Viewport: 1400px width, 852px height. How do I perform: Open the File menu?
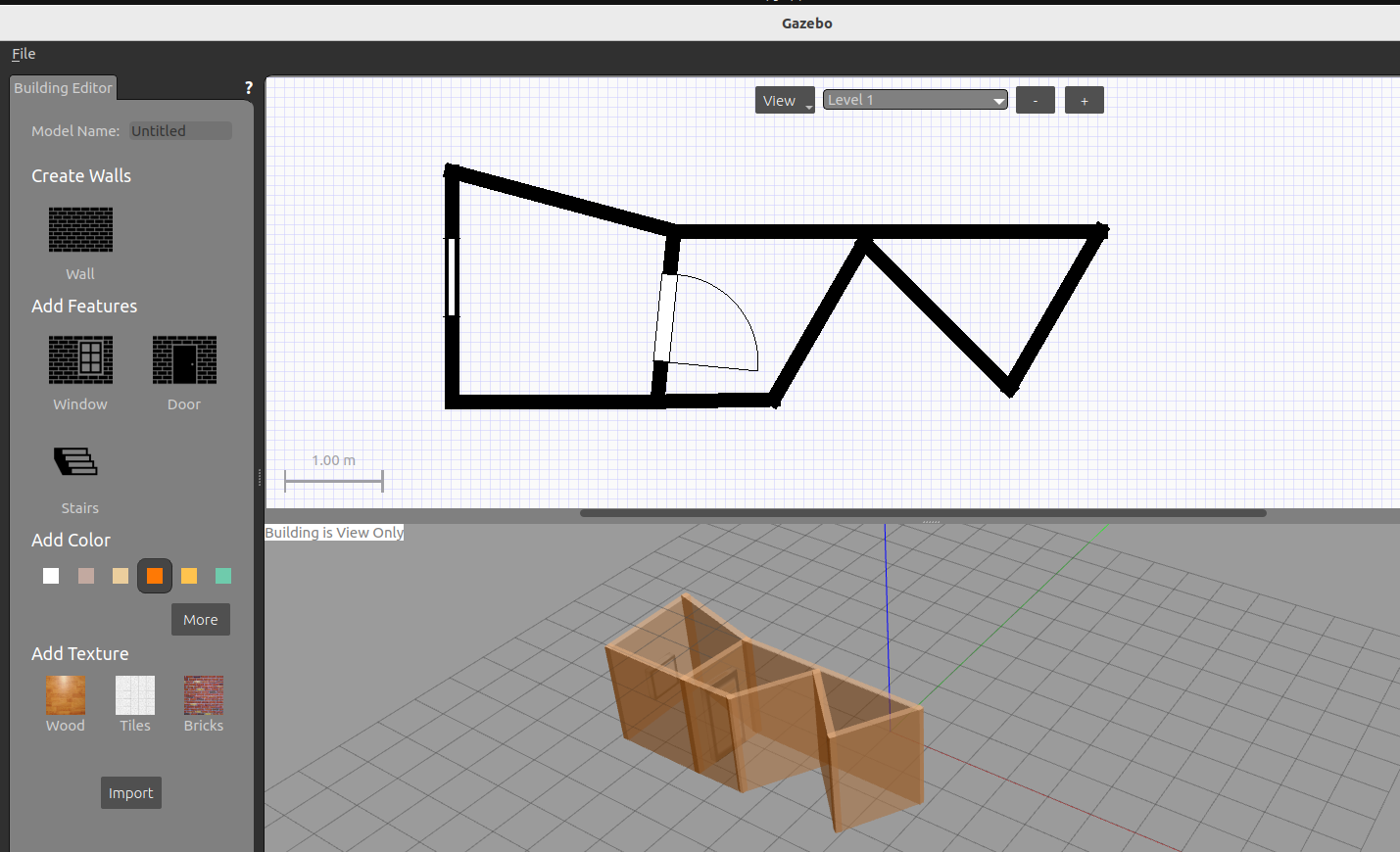pos(24,54)
